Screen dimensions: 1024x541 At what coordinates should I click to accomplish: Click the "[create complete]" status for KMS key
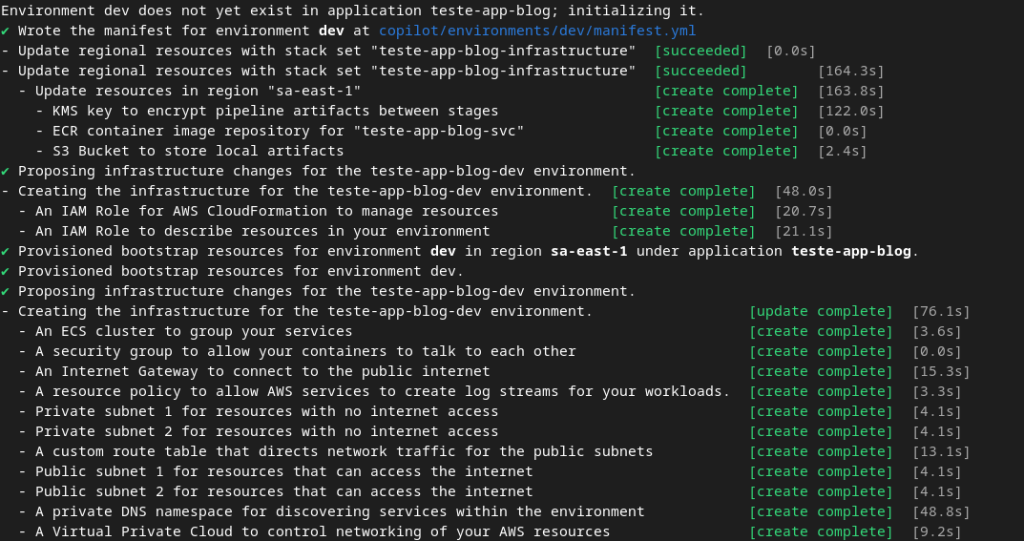[726, 111]
